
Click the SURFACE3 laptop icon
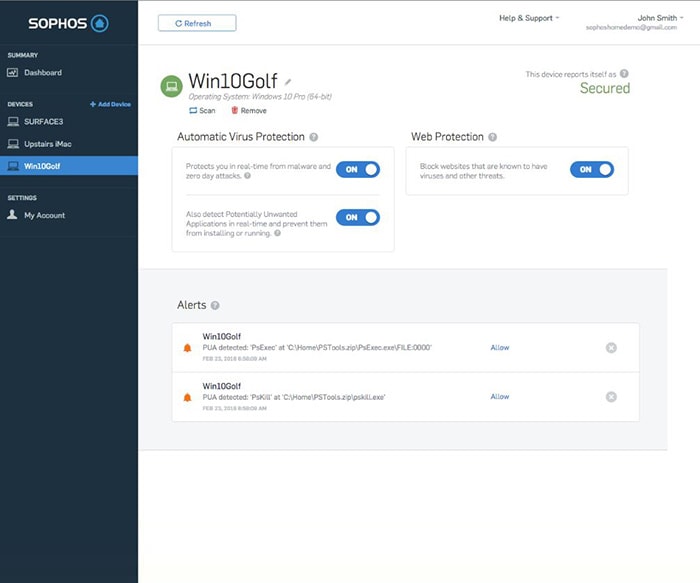click(13, 121)
